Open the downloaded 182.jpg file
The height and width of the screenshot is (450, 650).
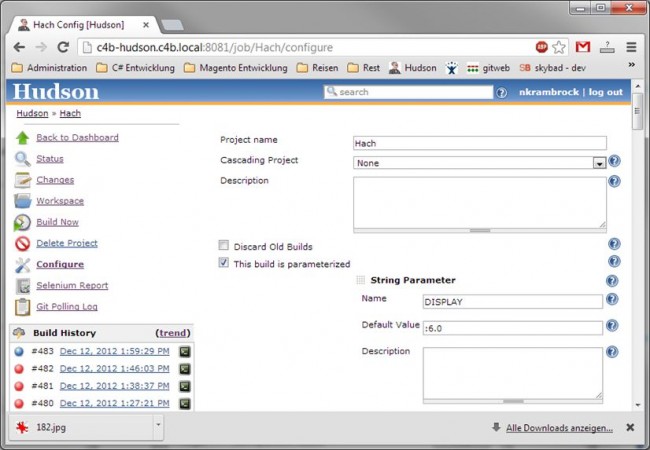click(x=81, y=427)
